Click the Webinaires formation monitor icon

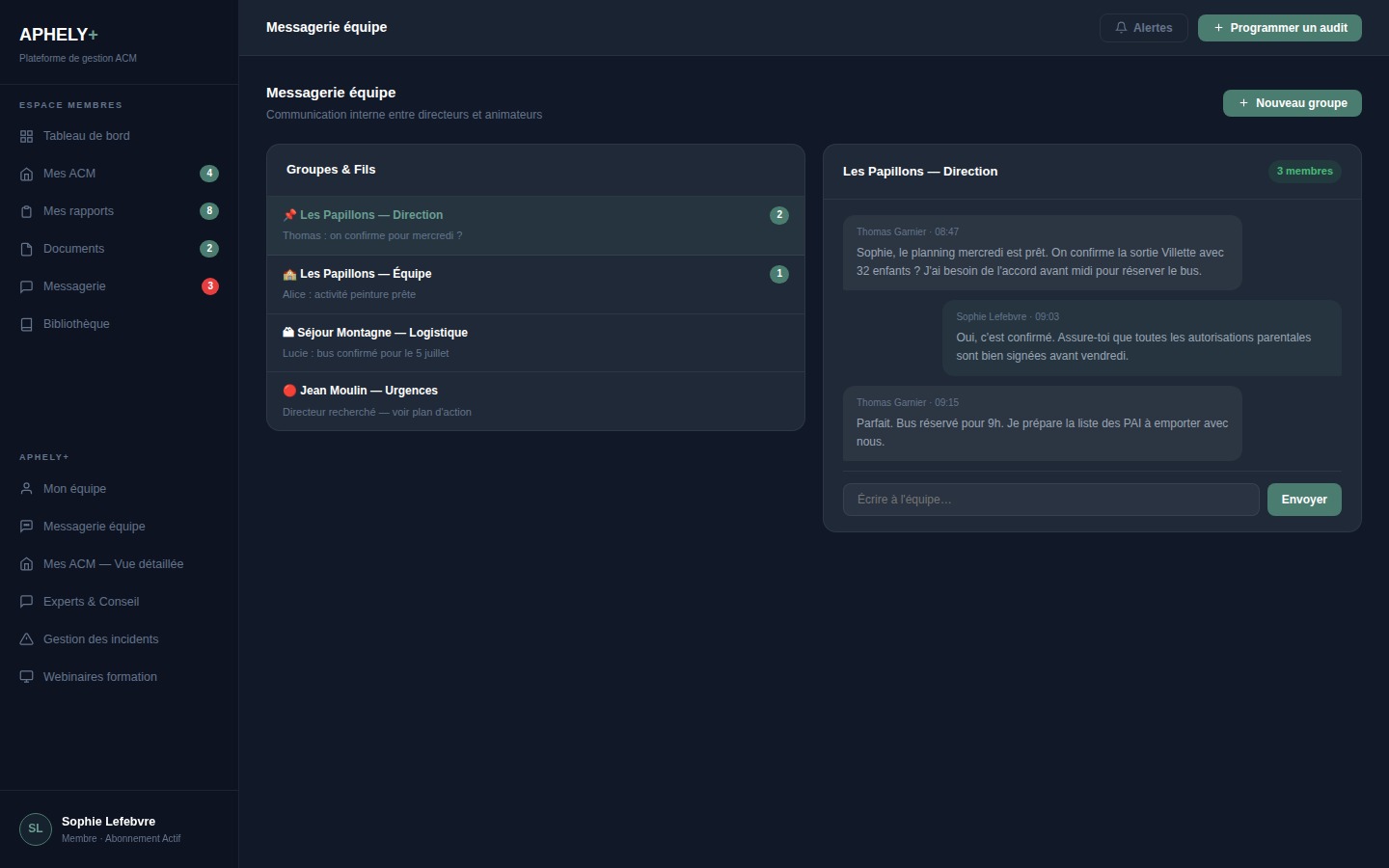[26, 677]
